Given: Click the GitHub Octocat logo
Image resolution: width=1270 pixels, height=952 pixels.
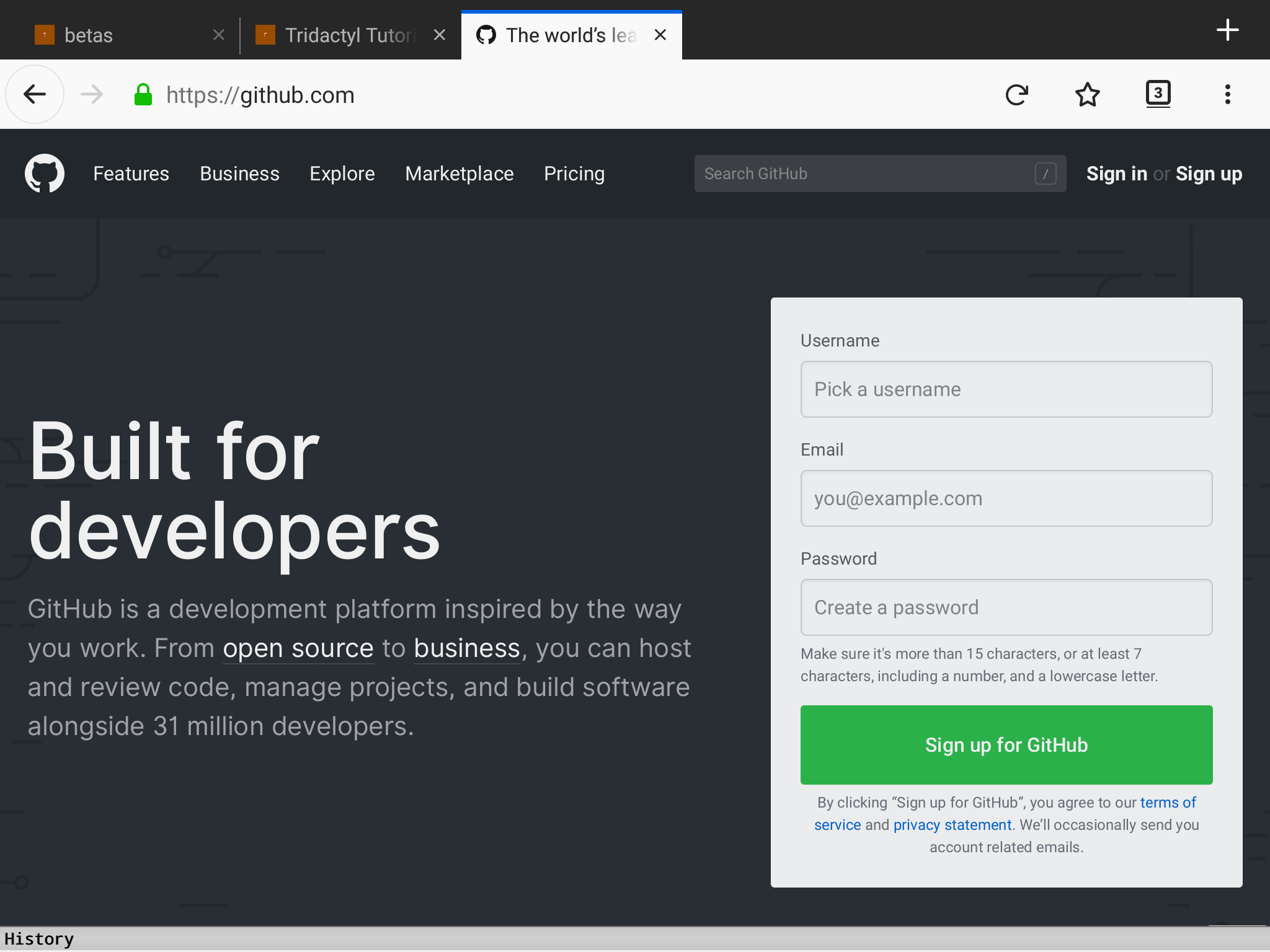Looking at the screenshot, I should click(x=45, y=173).
